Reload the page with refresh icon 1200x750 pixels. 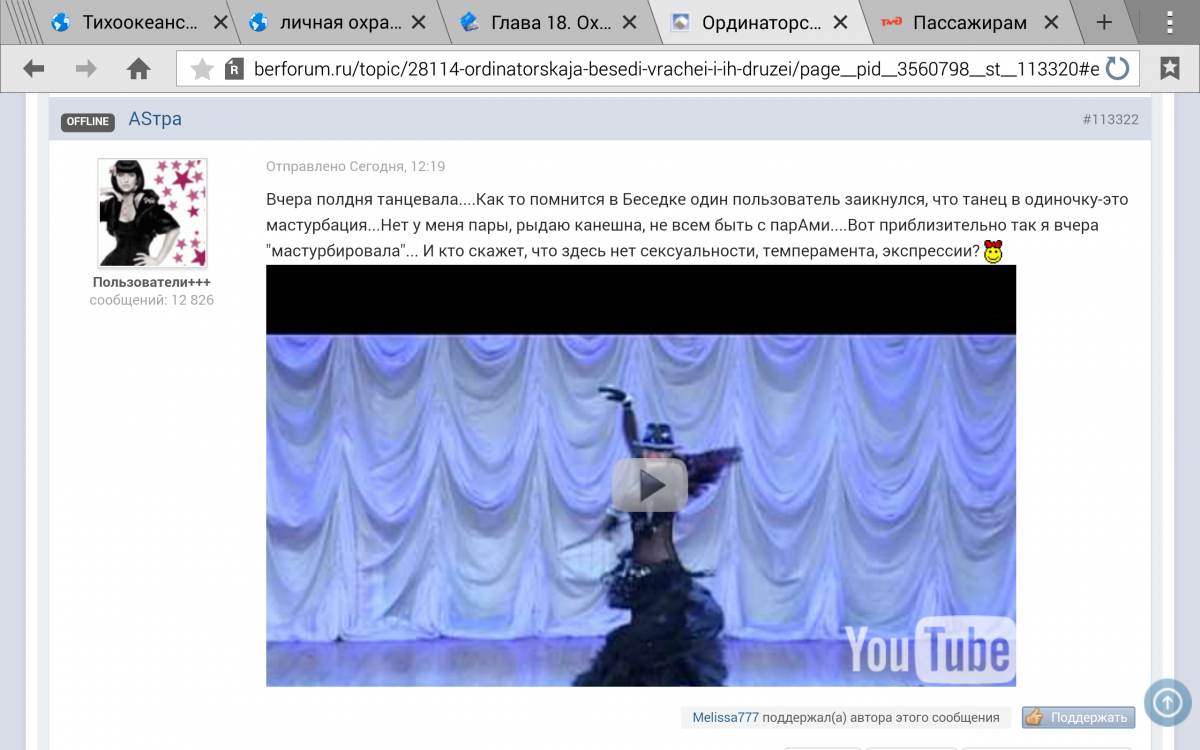coord(1117,68)
